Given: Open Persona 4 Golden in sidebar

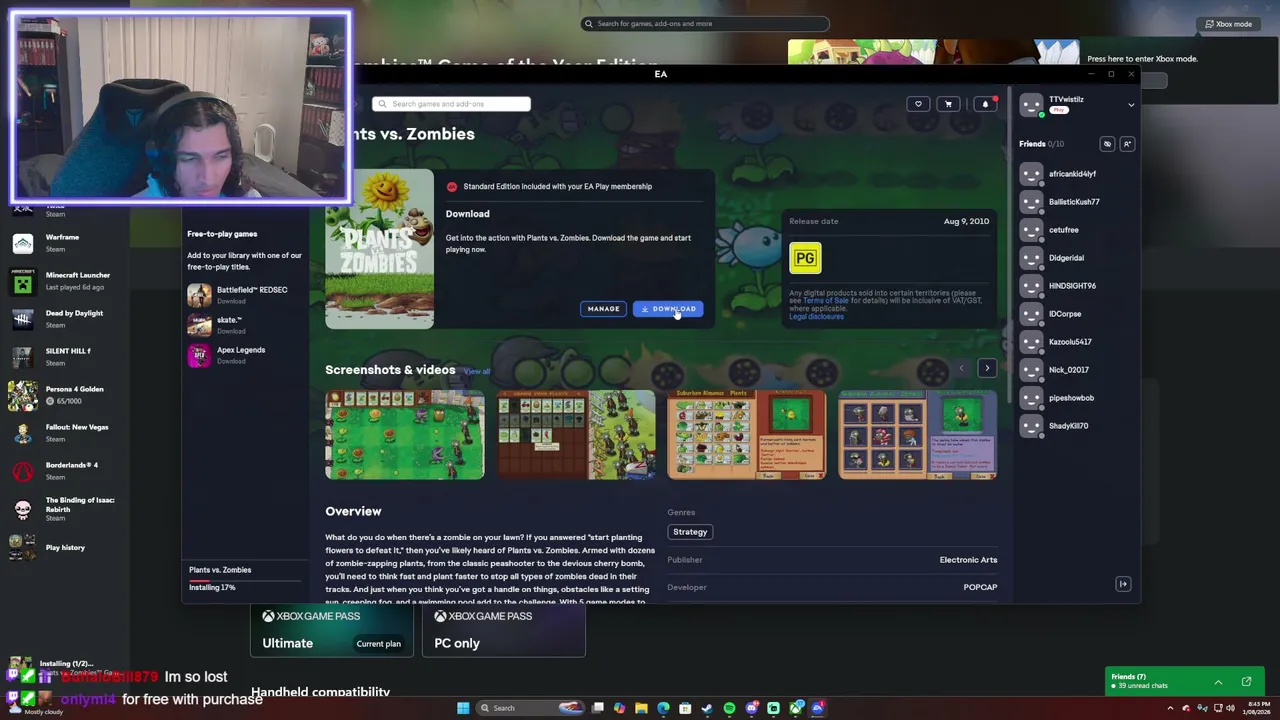Looking at the screenshot, I should [x=65, y=395].
